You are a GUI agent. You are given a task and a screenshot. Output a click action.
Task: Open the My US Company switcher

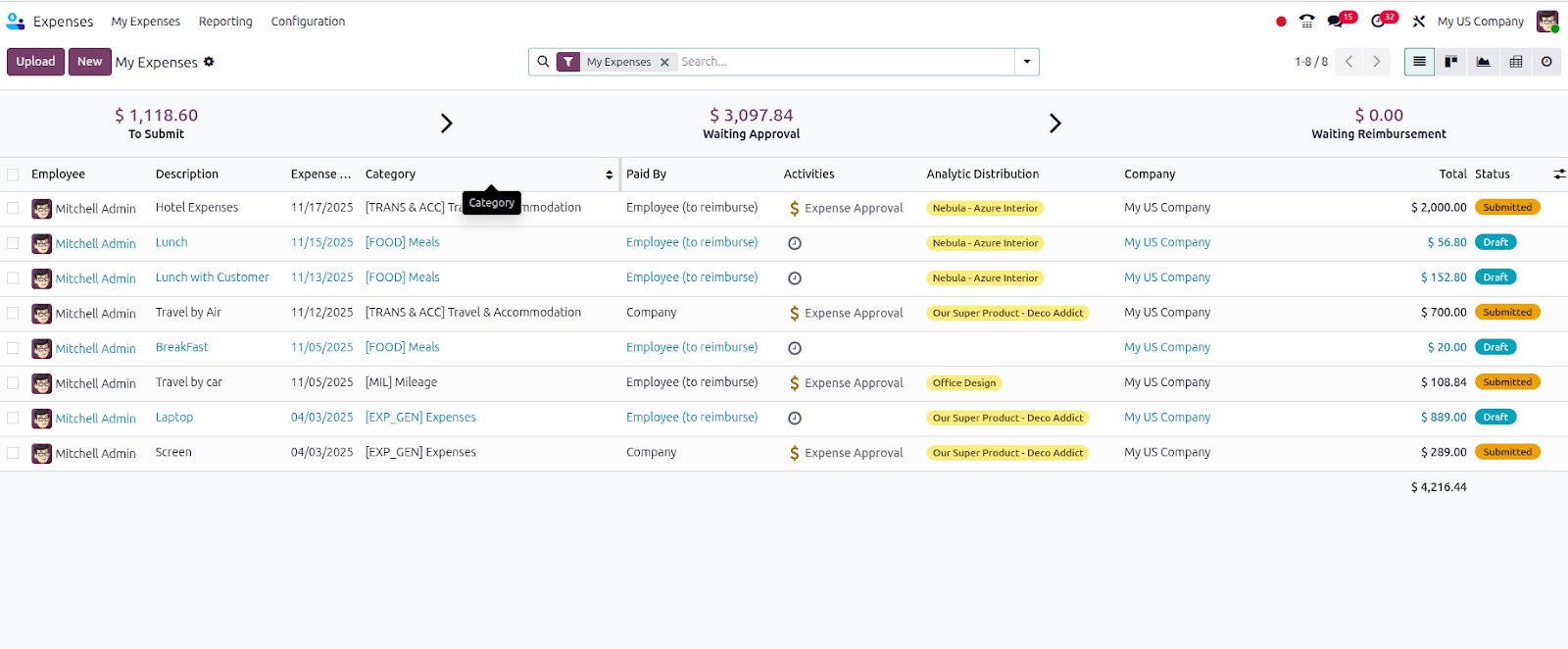pos(1480,21)
